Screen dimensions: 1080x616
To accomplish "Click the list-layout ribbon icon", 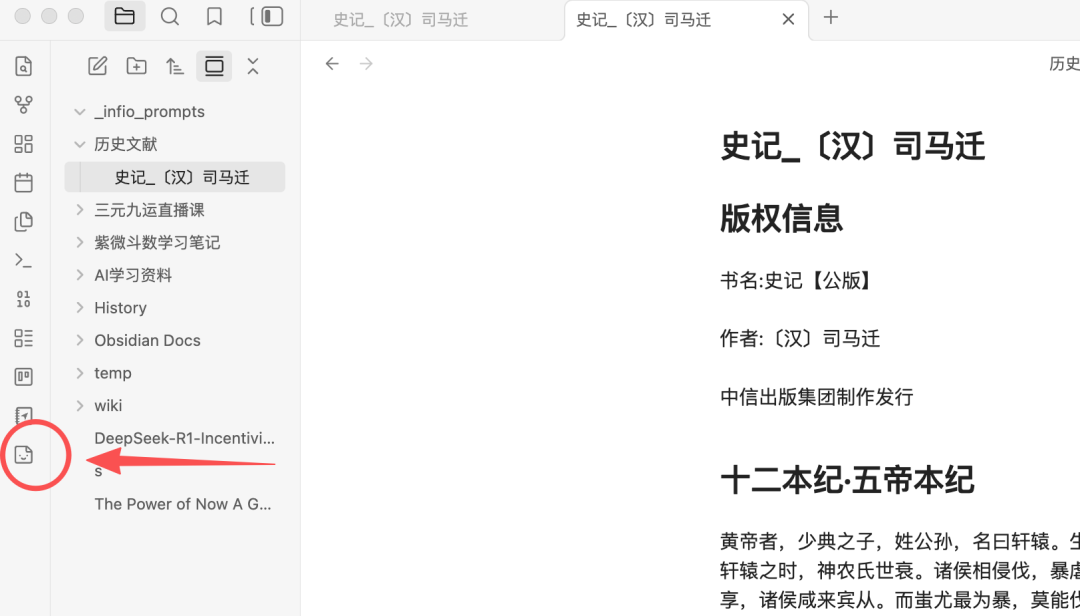I will coord(23,338).
